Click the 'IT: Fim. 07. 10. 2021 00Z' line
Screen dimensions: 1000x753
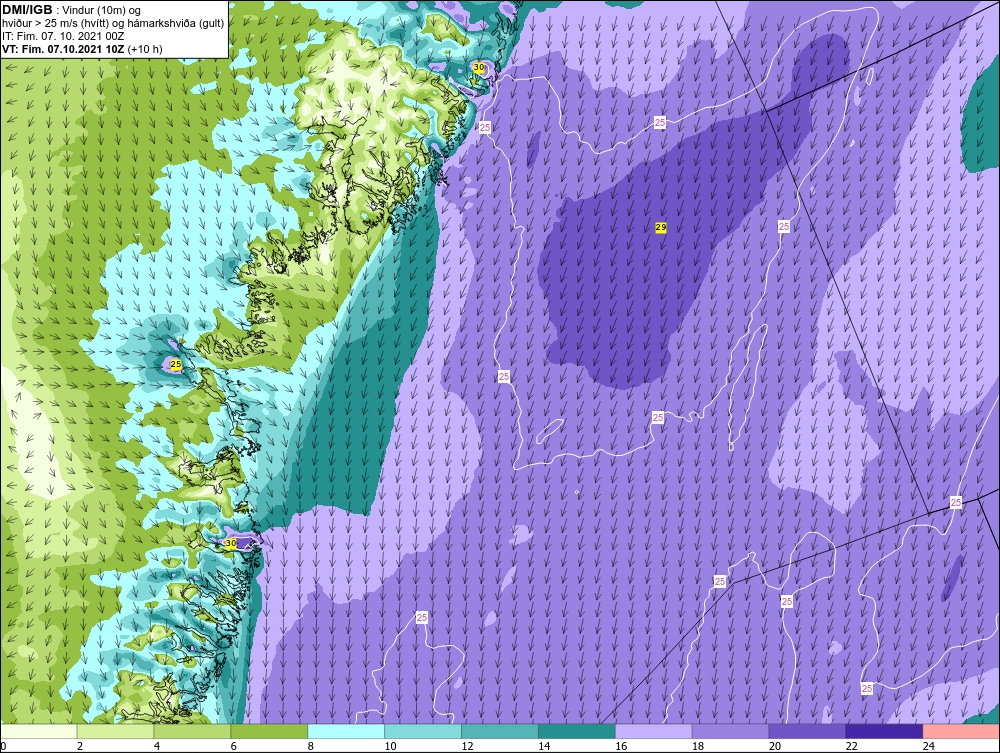click(63, 36)
